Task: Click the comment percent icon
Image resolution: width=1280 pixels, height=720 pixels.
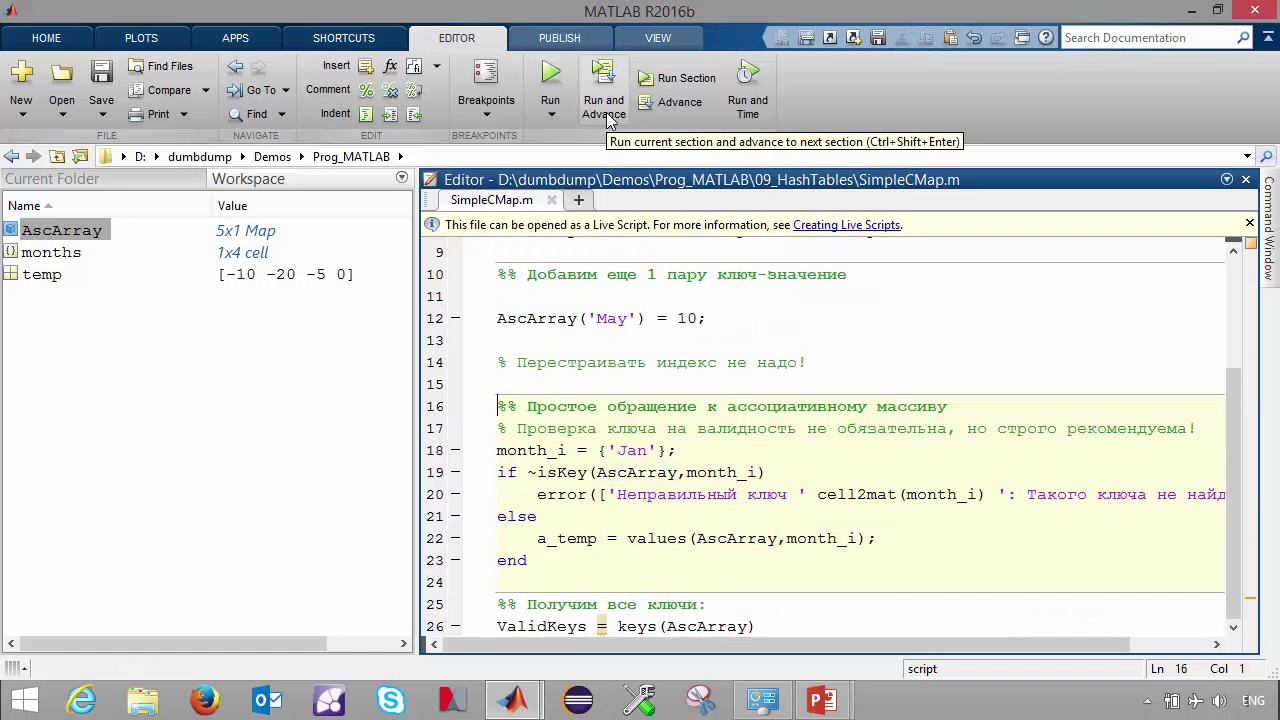Action: (366, 90)
